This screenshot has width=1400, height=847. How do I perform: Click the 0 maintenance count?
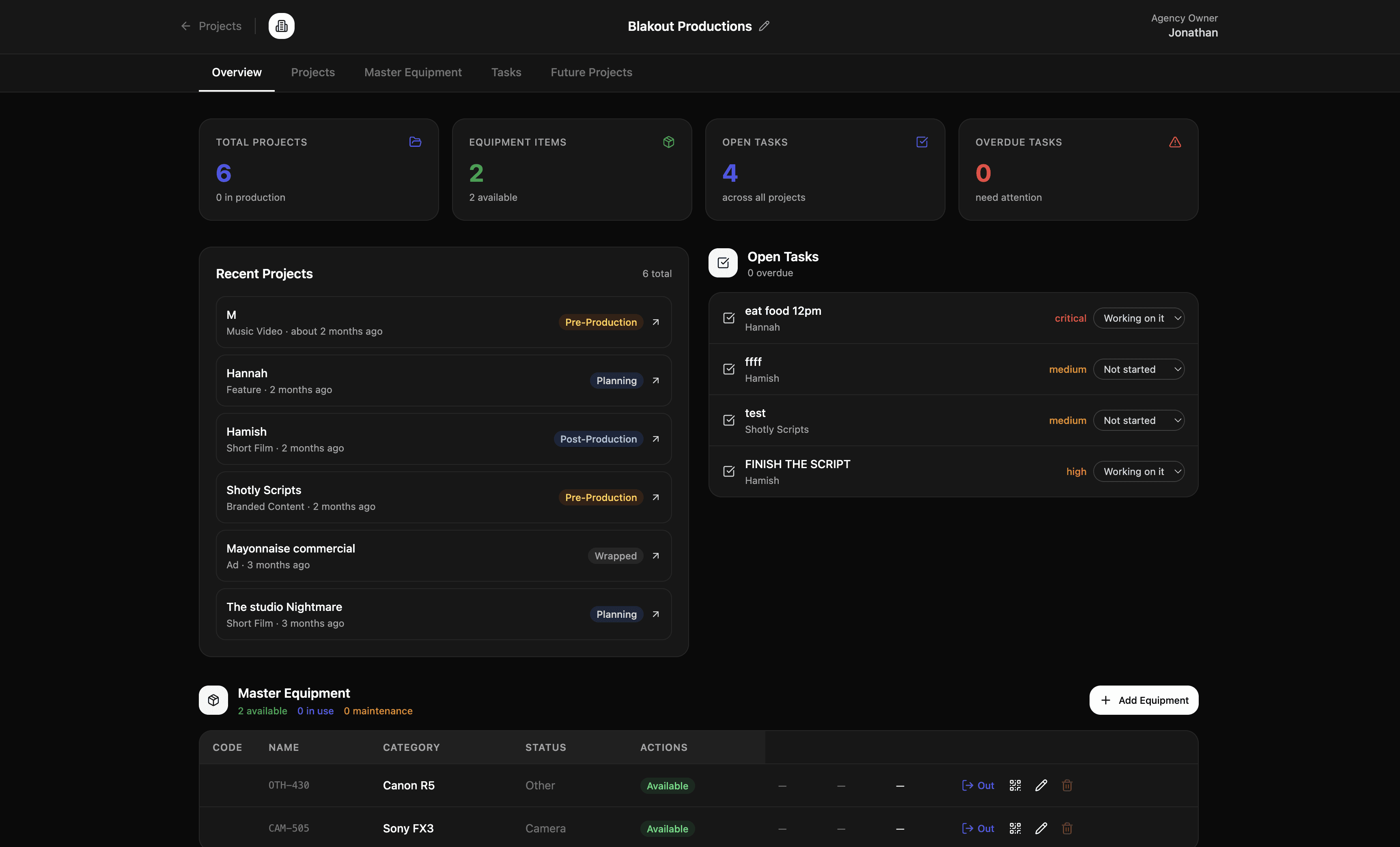378,711
